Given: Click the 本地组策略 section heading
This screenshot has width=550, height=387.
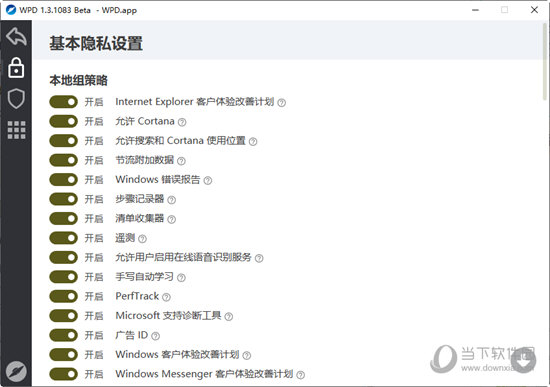Looking at the screenshot, I should [x=79, y=80].
